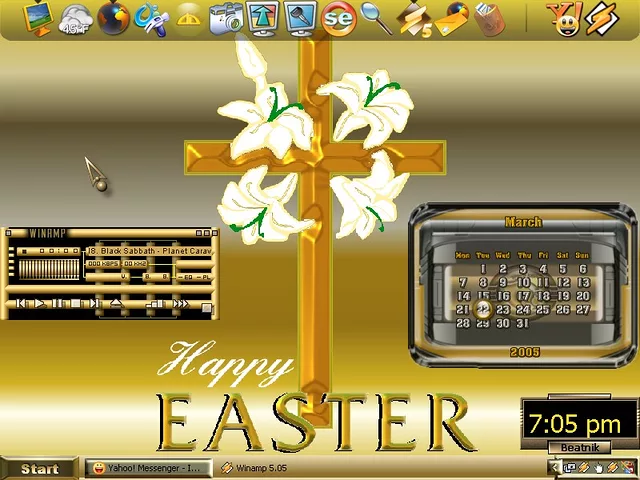640x480 pixels.
Task: Open the envelope mail icon in dock
Action: click(x=452, y=19)
